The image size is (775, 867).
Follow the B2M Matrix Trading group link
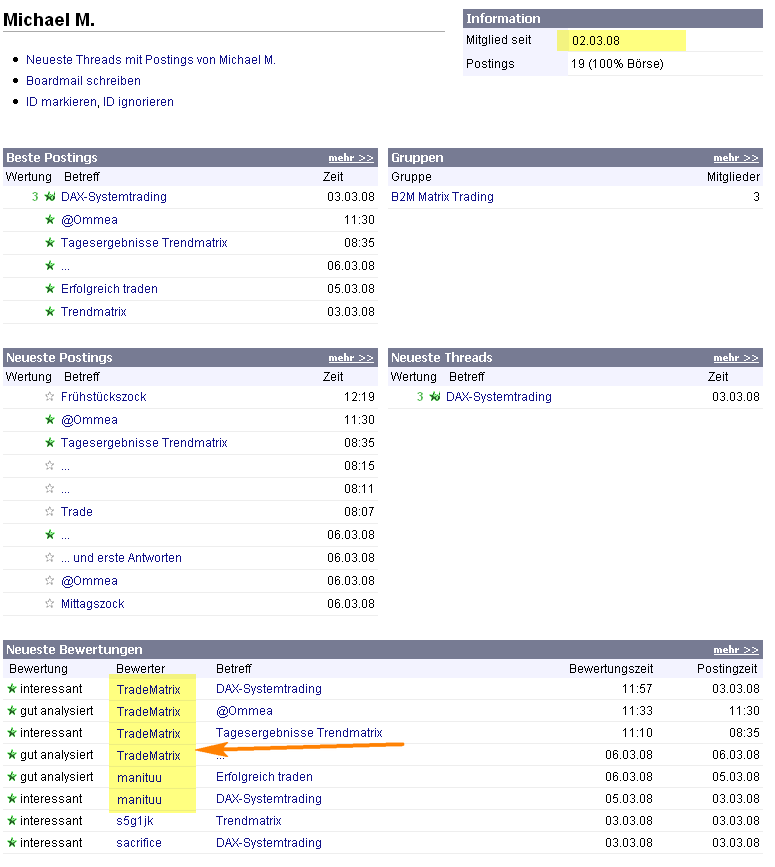click(x=442, y=197)
